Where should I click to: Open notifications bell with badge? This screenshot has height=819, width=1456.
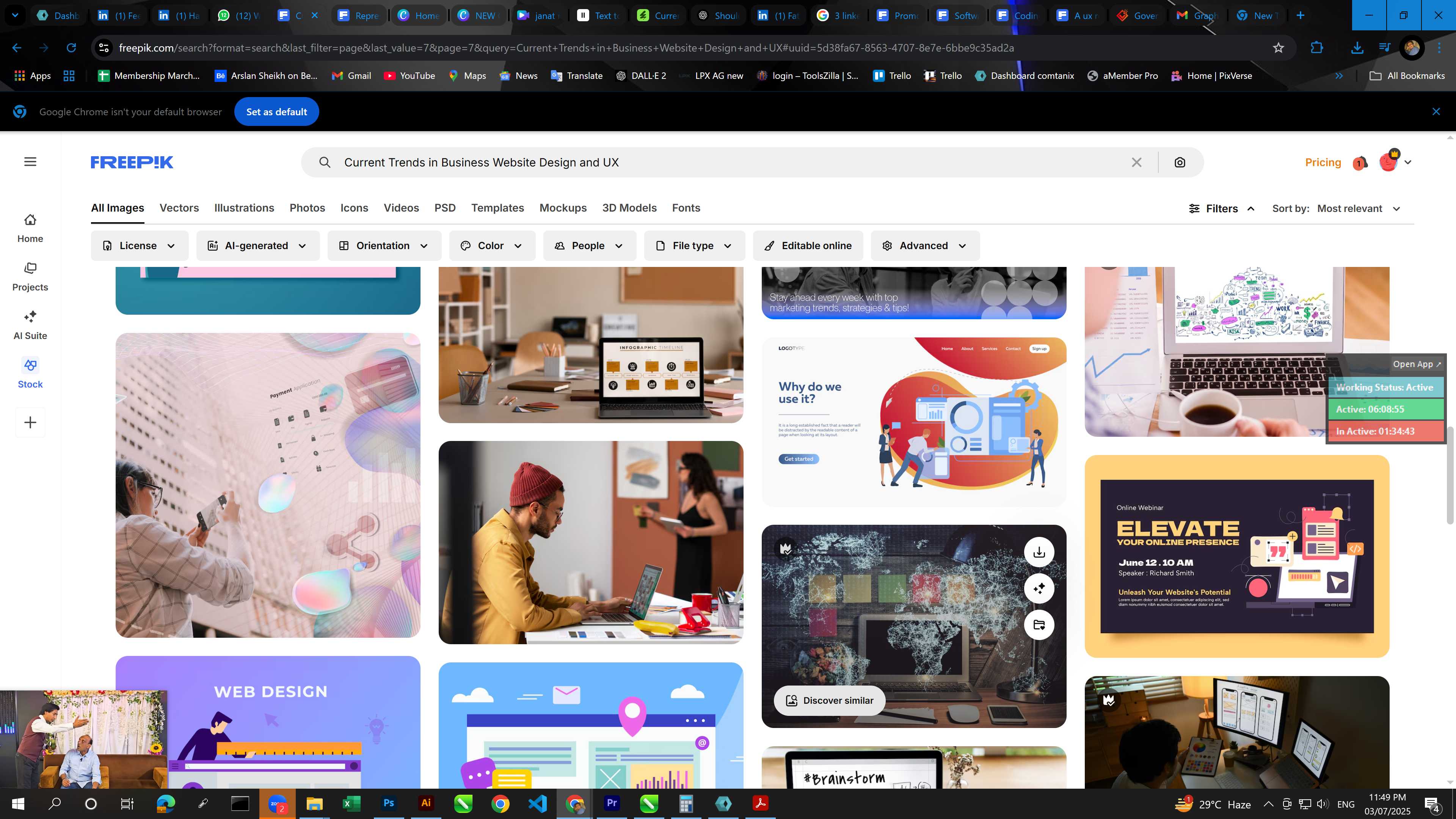1360,163
